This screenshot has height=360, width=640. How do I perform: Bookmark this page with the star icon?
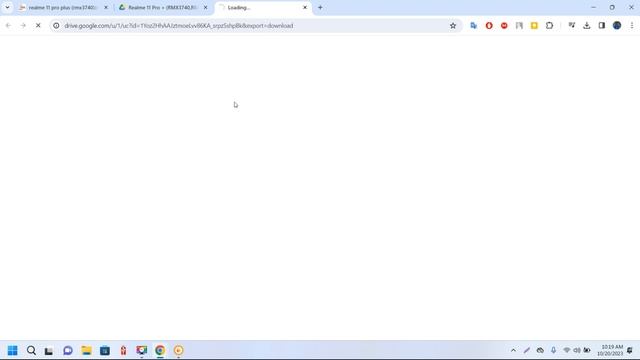453,25
